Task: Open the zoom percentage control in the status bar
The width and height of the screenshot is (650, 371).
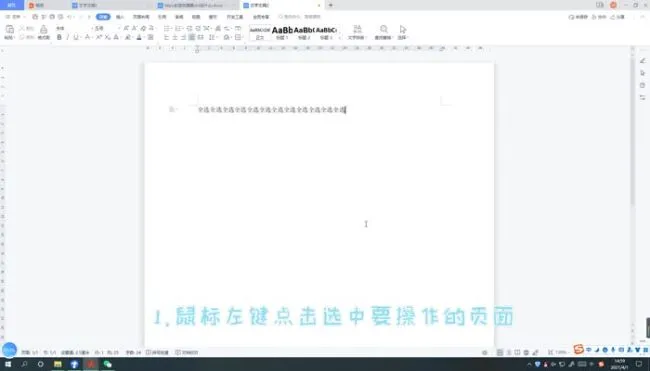Action: (x=560, y=352)
